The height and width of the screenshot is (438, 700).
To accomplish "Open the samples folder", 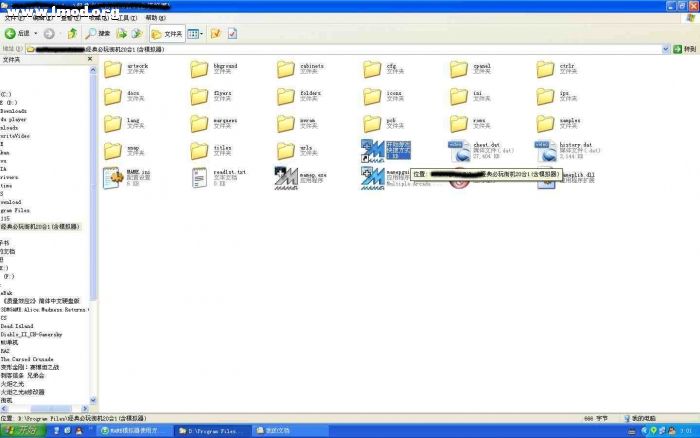I will pyautogui.click(x=545, y=124).
